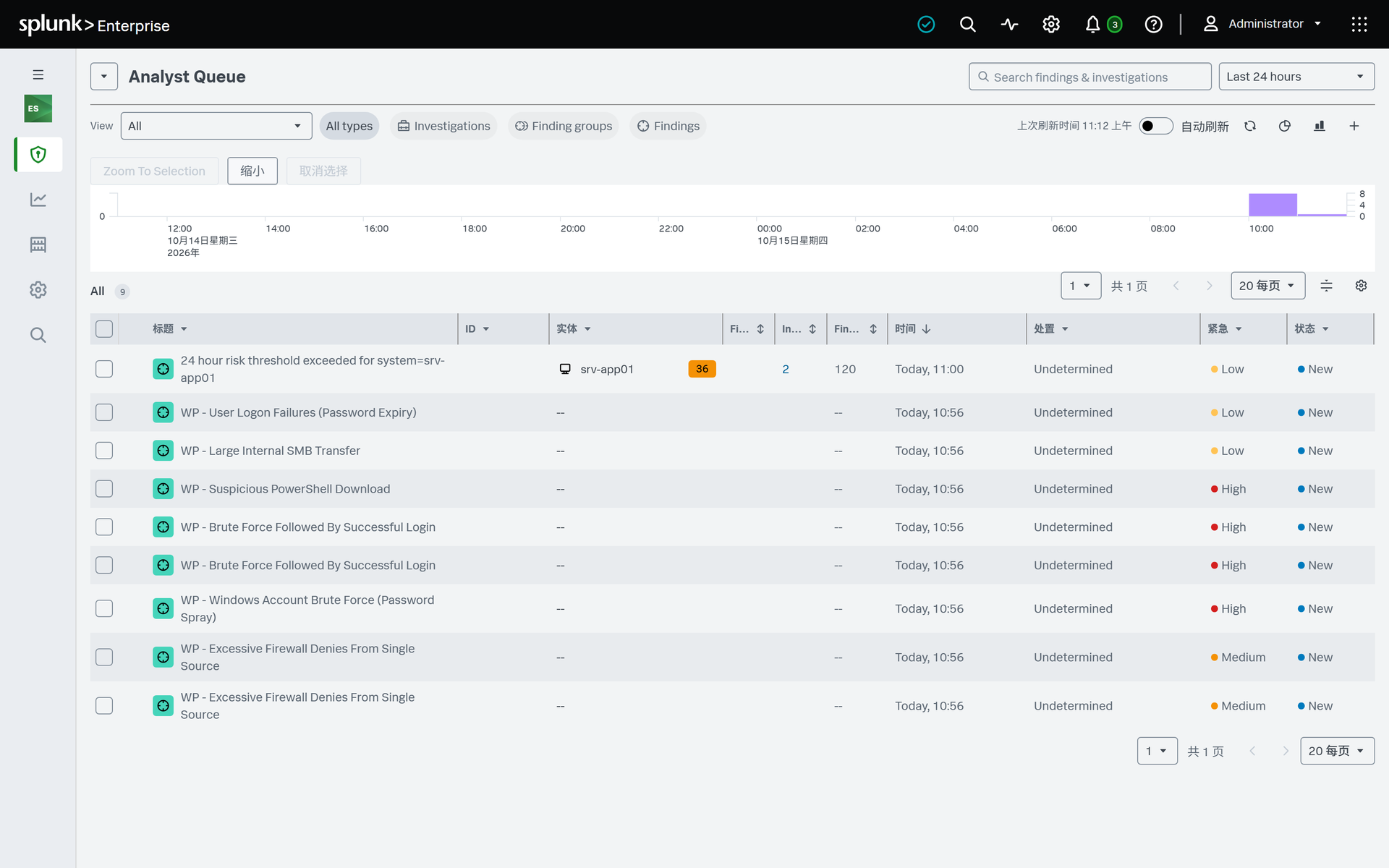This screenshot has height=868, width=1389.
Task: Select the All types filter tab
Action: tap(349, 126)
